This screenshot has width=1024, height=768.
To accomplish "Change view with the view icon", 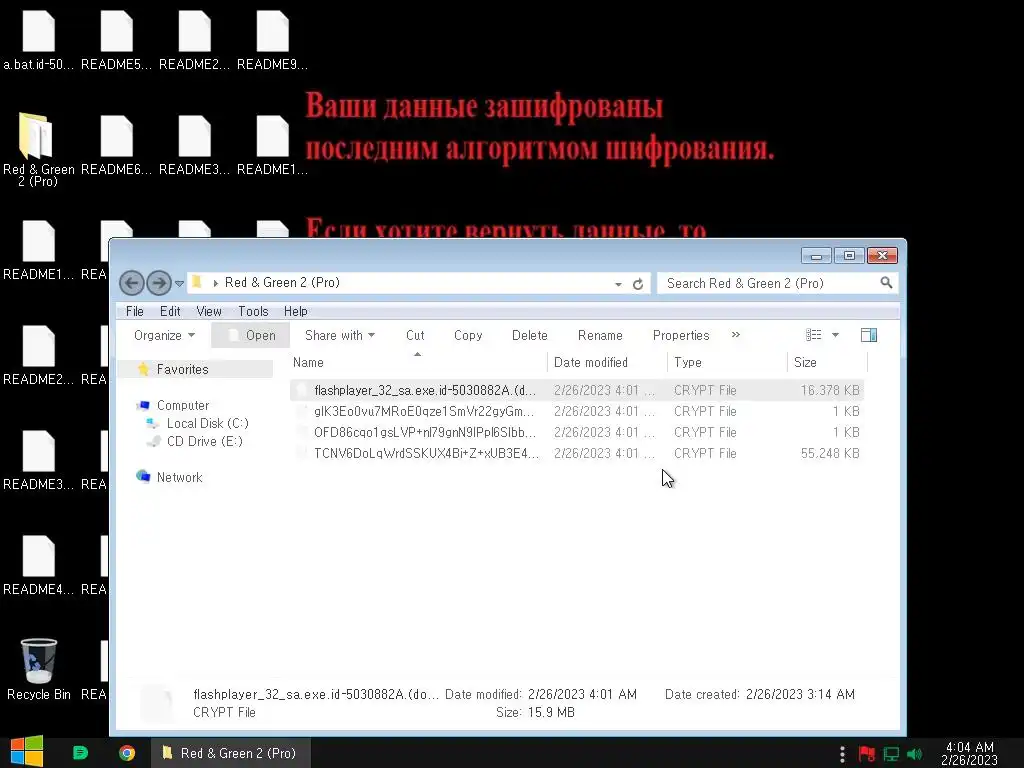I will [813, 335].
